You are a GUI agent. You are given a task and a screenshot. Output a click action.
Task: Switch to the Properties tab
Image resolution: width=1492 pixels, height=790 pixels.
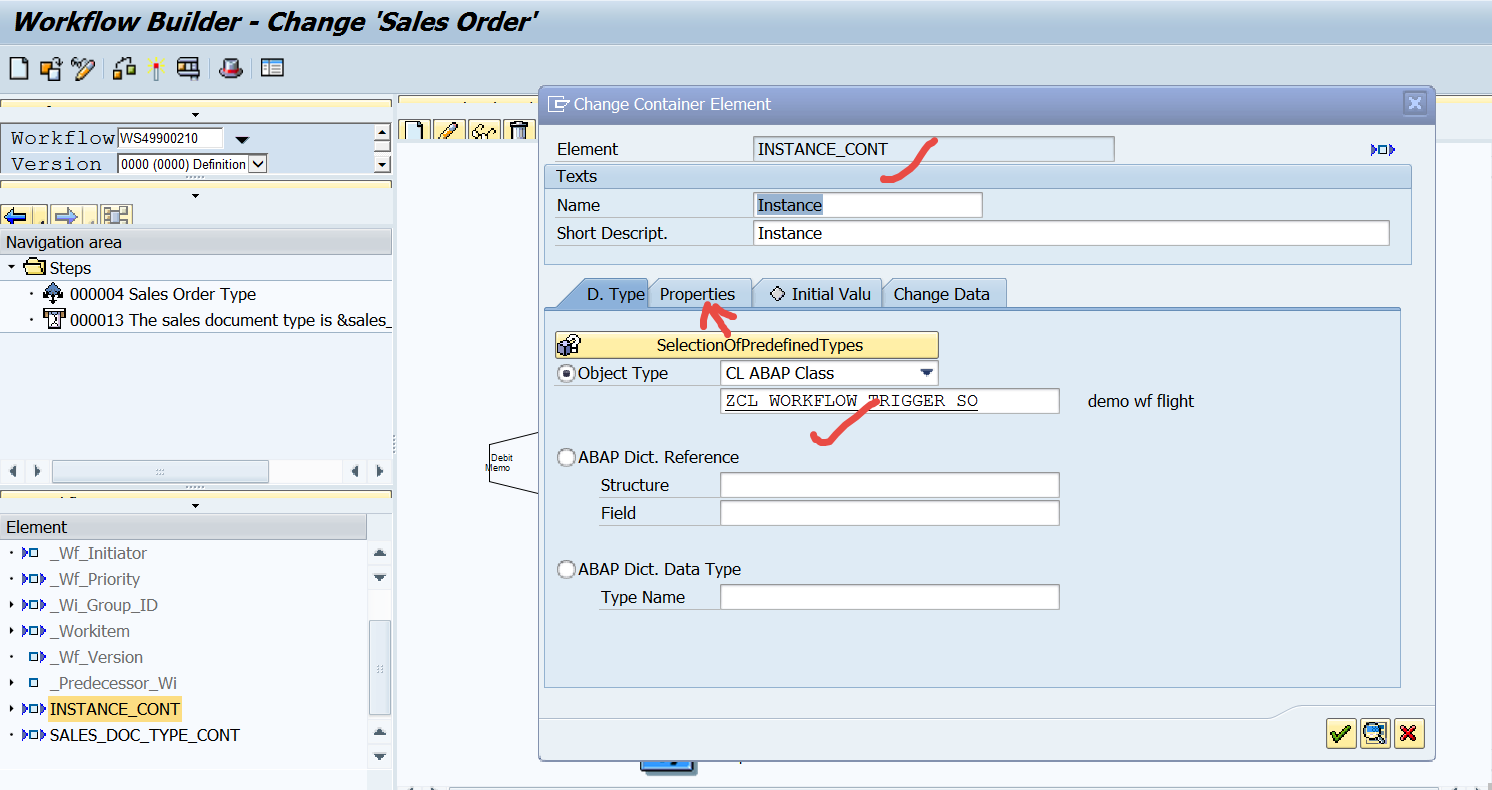click(699, 292)
